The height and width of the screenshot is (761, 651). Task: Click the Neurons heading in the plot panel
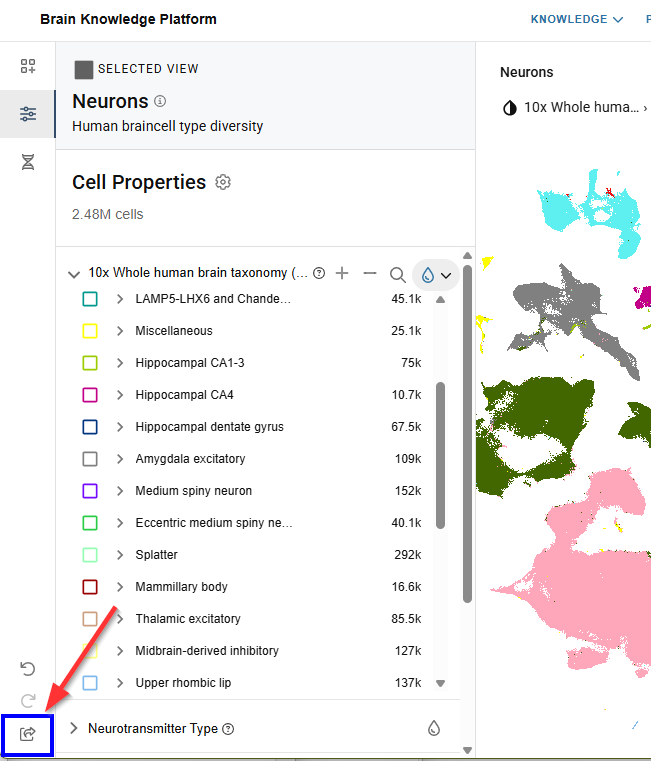pyautogui.click(x=527, y=72)
